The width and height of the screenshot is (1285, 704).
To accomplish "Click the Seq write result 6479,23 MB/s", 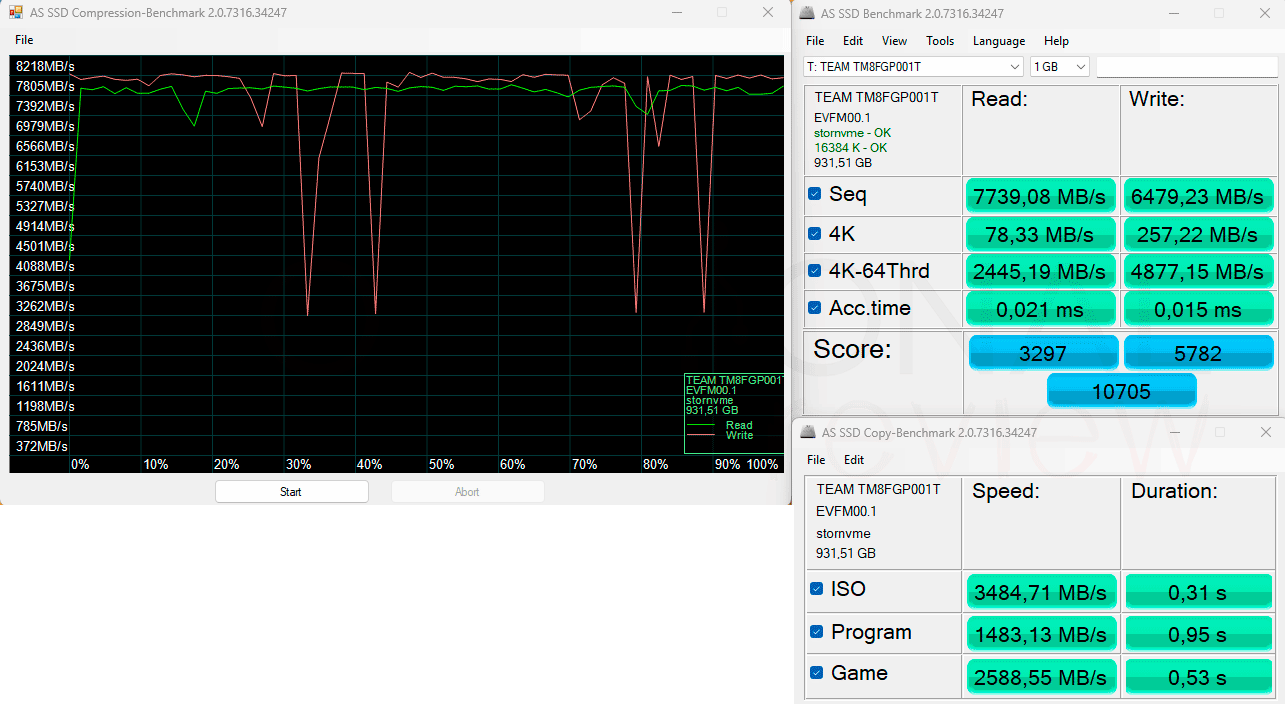I will pyautogui.click(x=1198, y=196).
